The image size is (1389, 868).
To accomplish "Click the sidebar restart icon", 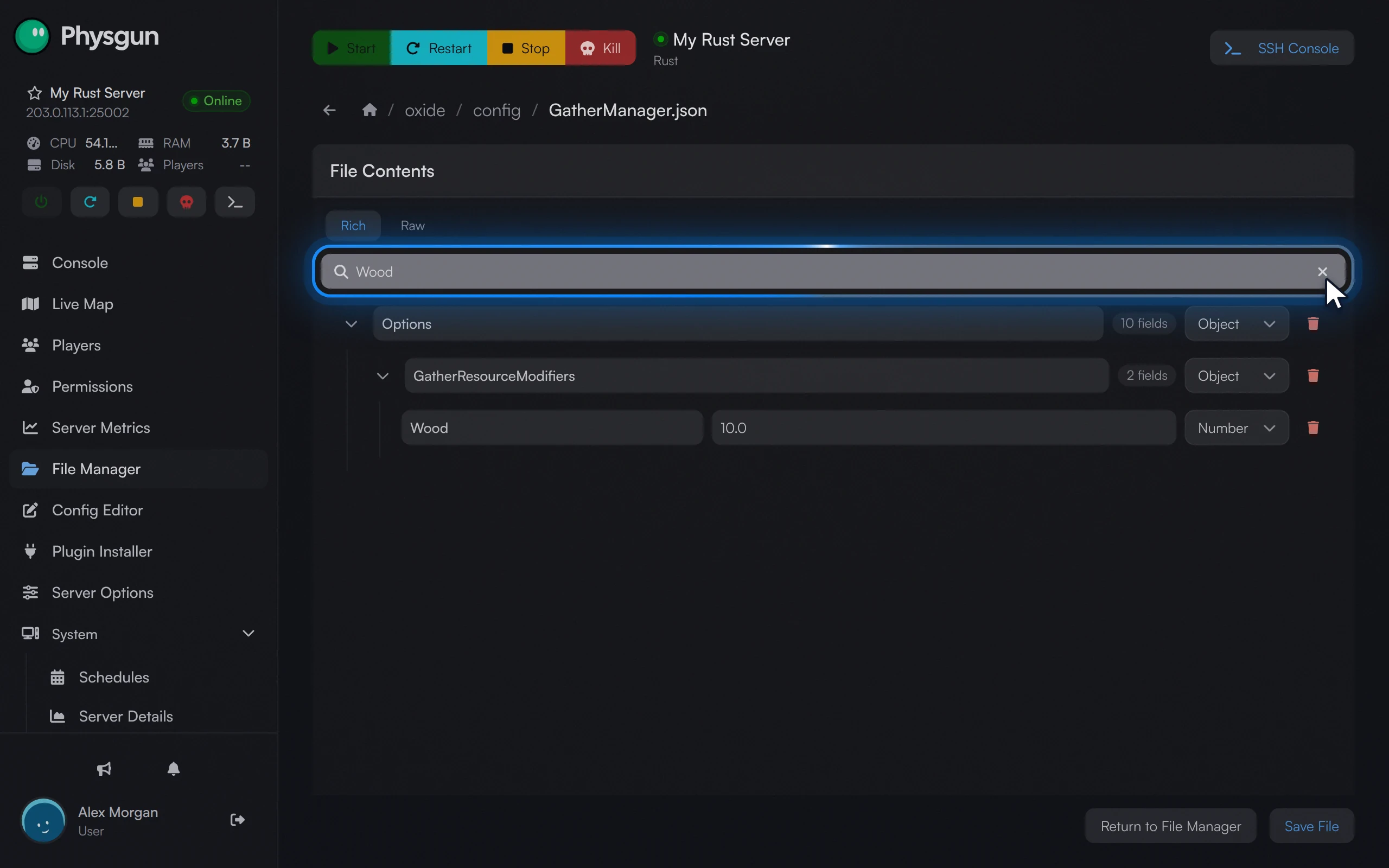I will pyautogui.click(x=90, y=202).
